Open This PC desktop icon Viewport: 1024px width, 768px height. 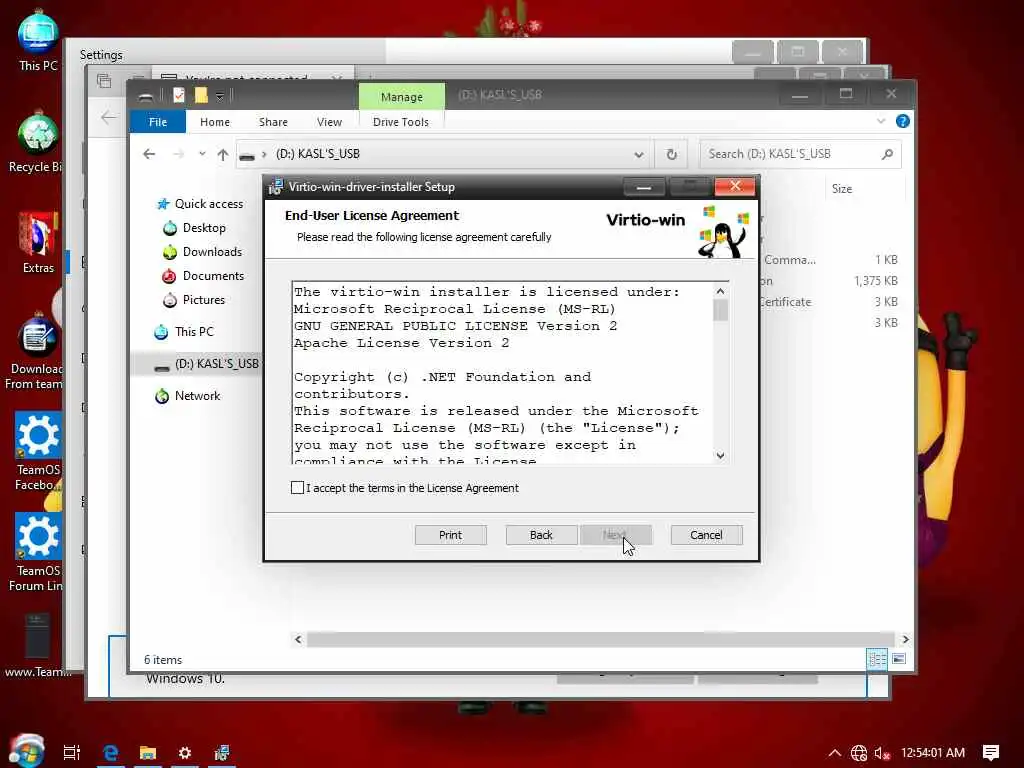point(38,42)
